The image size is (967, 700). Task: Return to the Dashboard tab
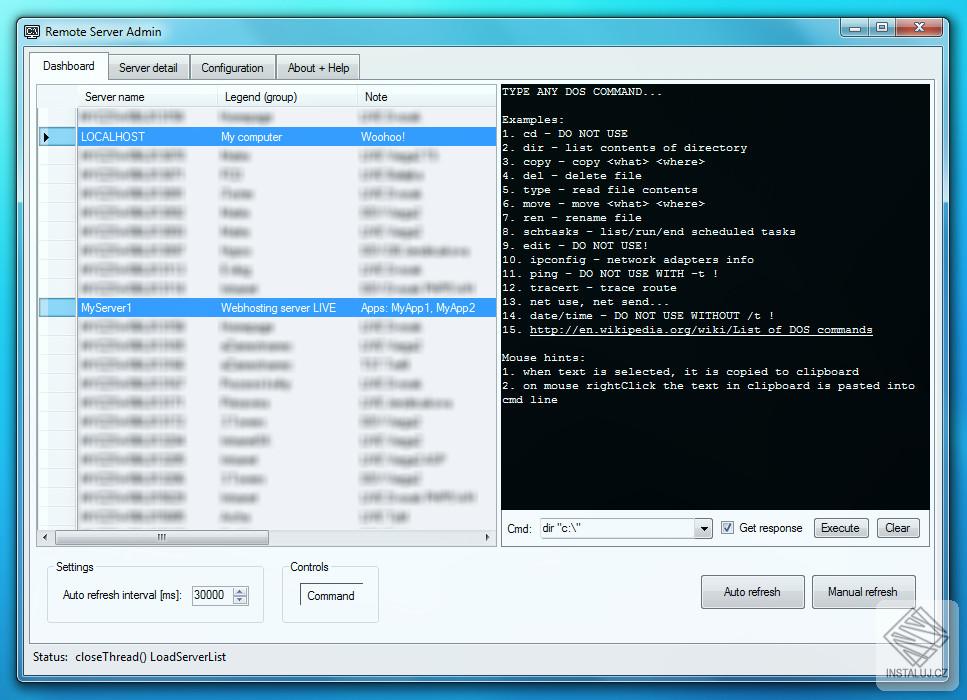(x=68, y=66)
